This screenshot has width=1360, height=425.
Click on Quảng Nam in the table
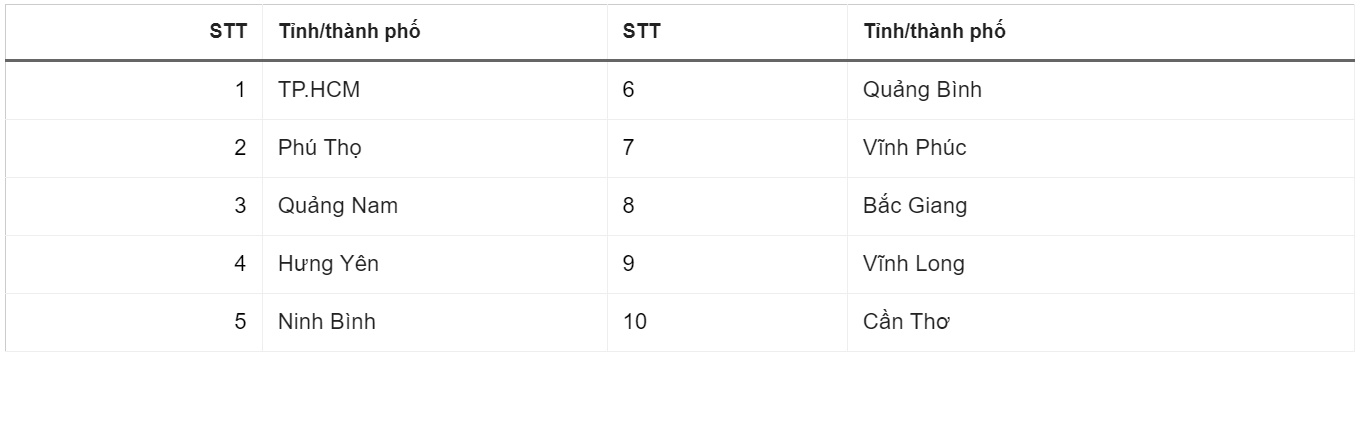pyautogui.click(x=338, y=206)
